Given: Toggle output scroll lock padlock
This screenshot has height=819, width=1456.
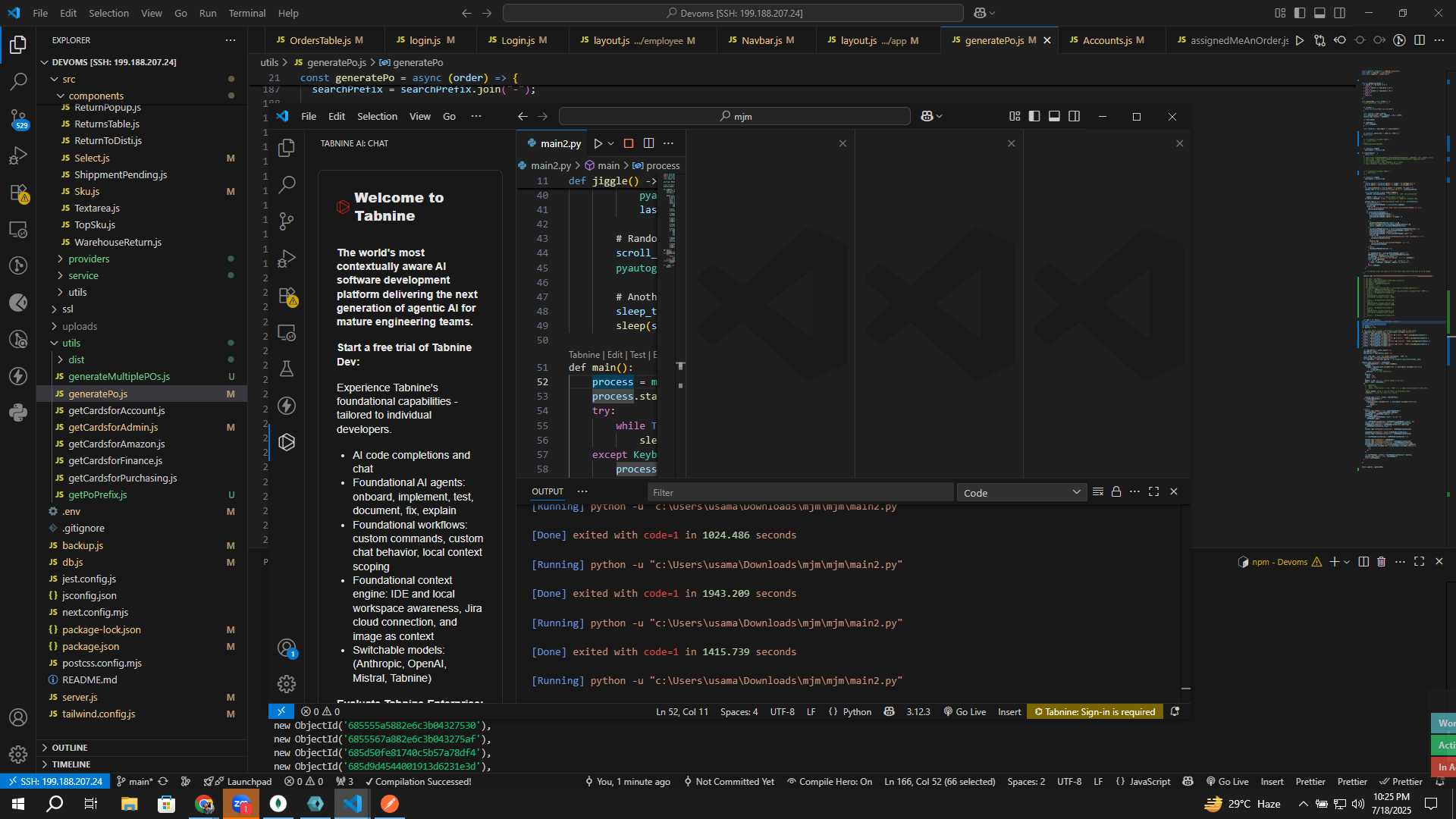Looking at the screenshot, I should pyautogui.click(x=1116, y=491).
